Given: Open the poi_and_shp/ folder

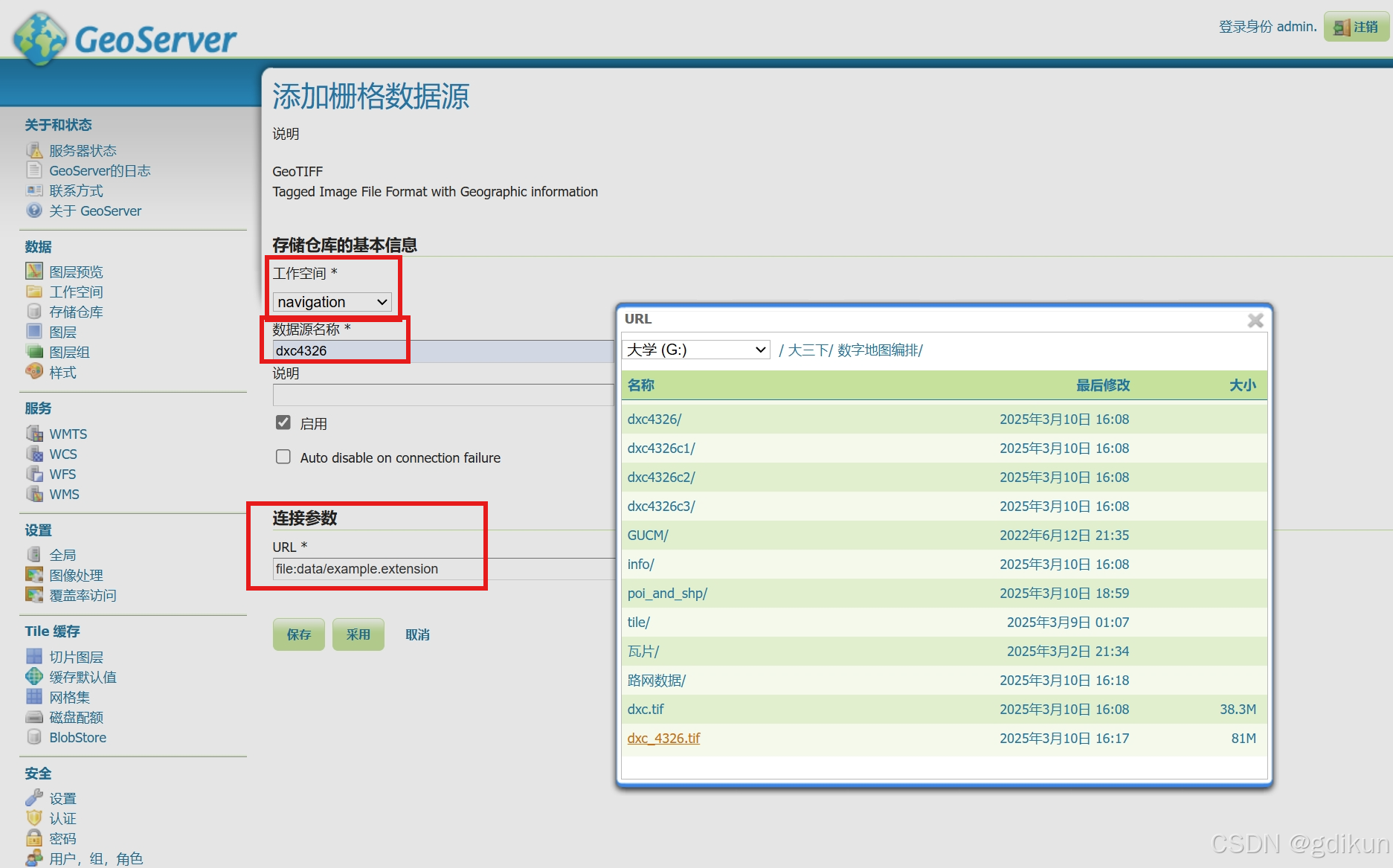Looking at the screenshot, I should tap(667, 594).
